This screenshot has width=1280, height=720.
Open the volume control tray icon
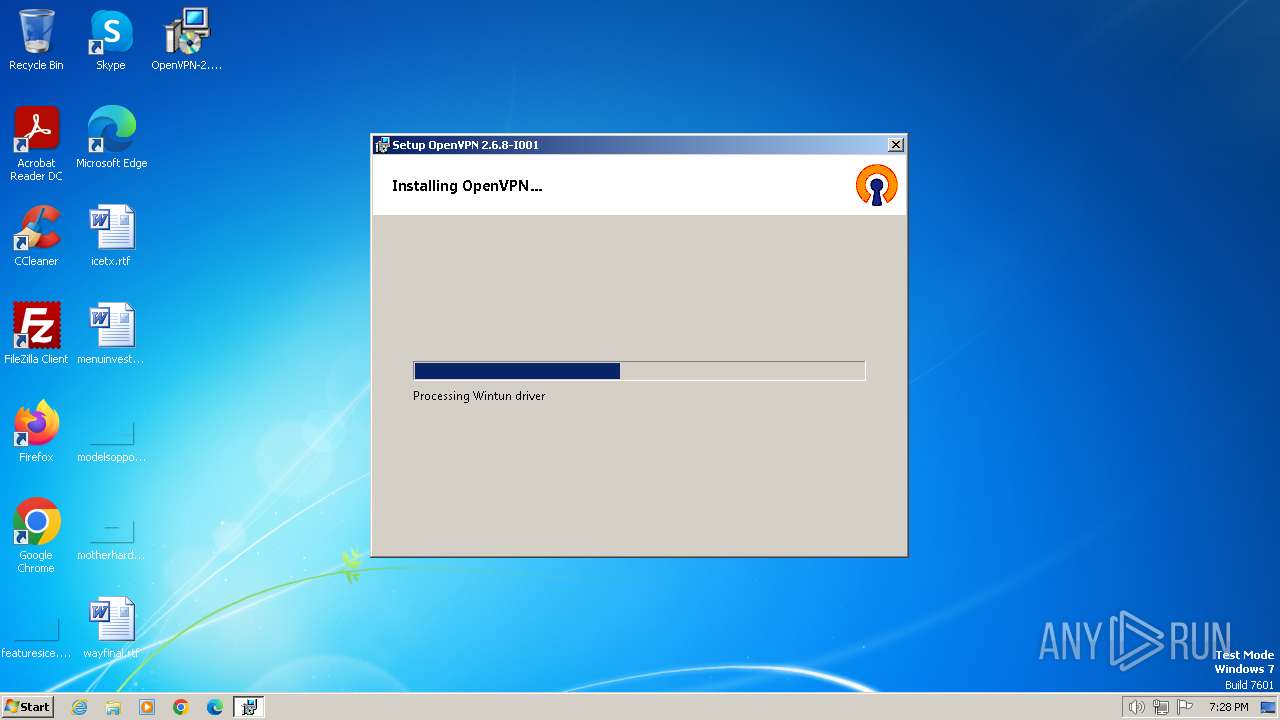point(1136,707)
